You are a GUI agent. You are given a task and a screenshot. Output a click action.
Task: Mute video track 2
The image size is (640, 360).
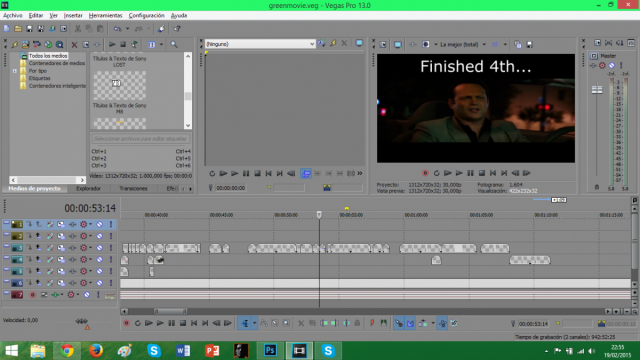[x=100, y=236]
